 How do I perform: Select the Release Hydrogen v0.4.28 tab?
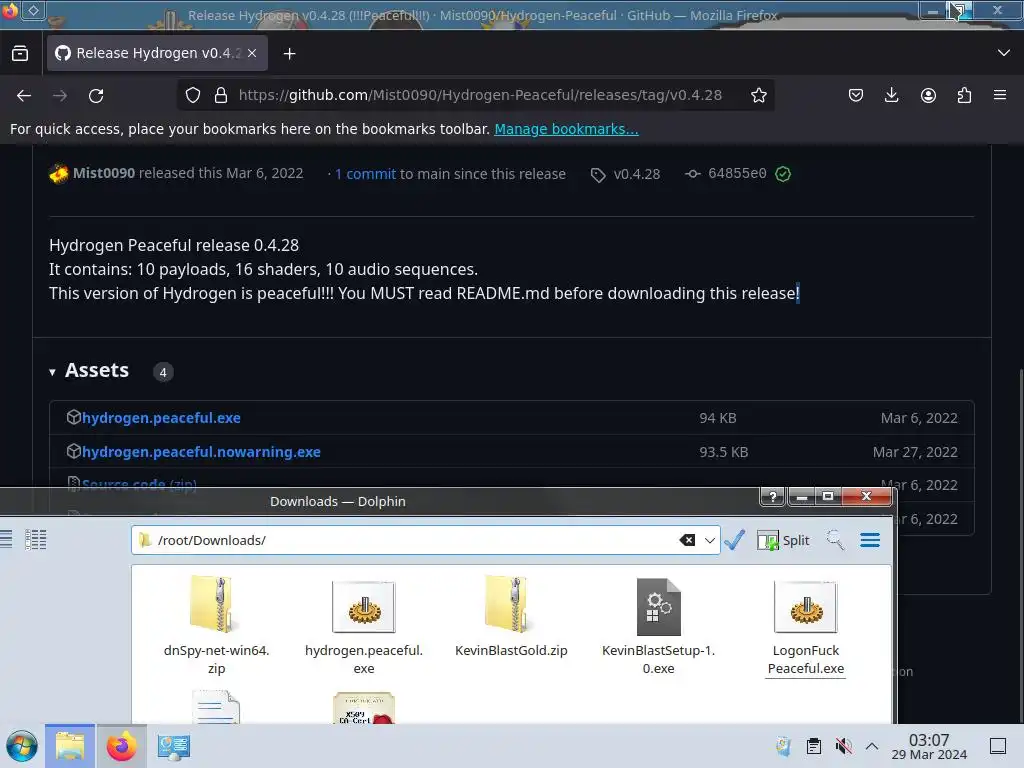[157, 53]
